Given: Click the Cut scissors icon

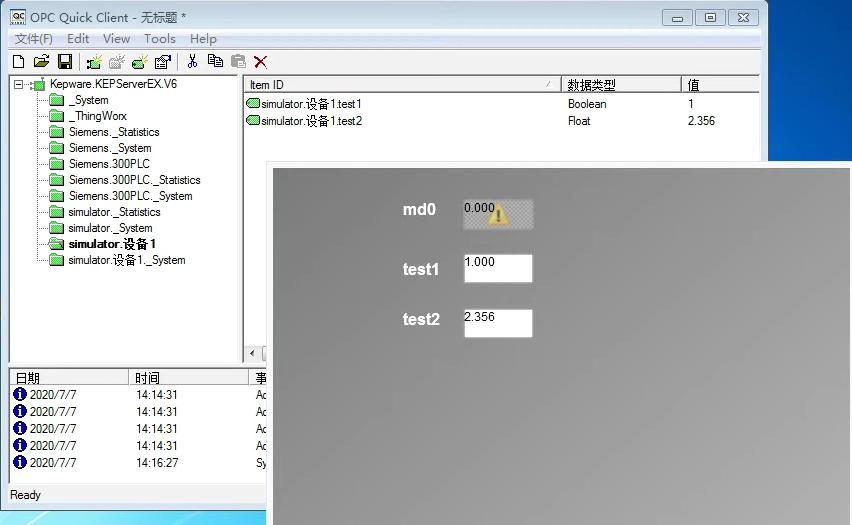Looking at the screenshot, I should click(x=192, y=62).
